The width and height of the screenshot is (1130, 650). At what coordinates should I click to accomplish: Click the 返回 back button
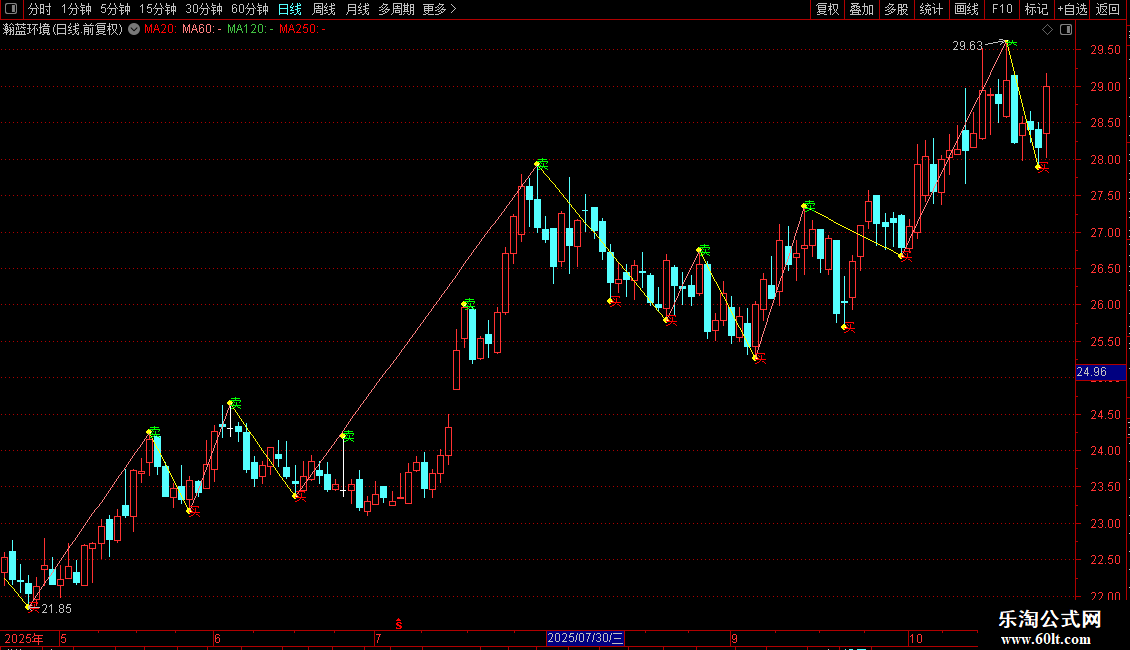click(1108, 9)
